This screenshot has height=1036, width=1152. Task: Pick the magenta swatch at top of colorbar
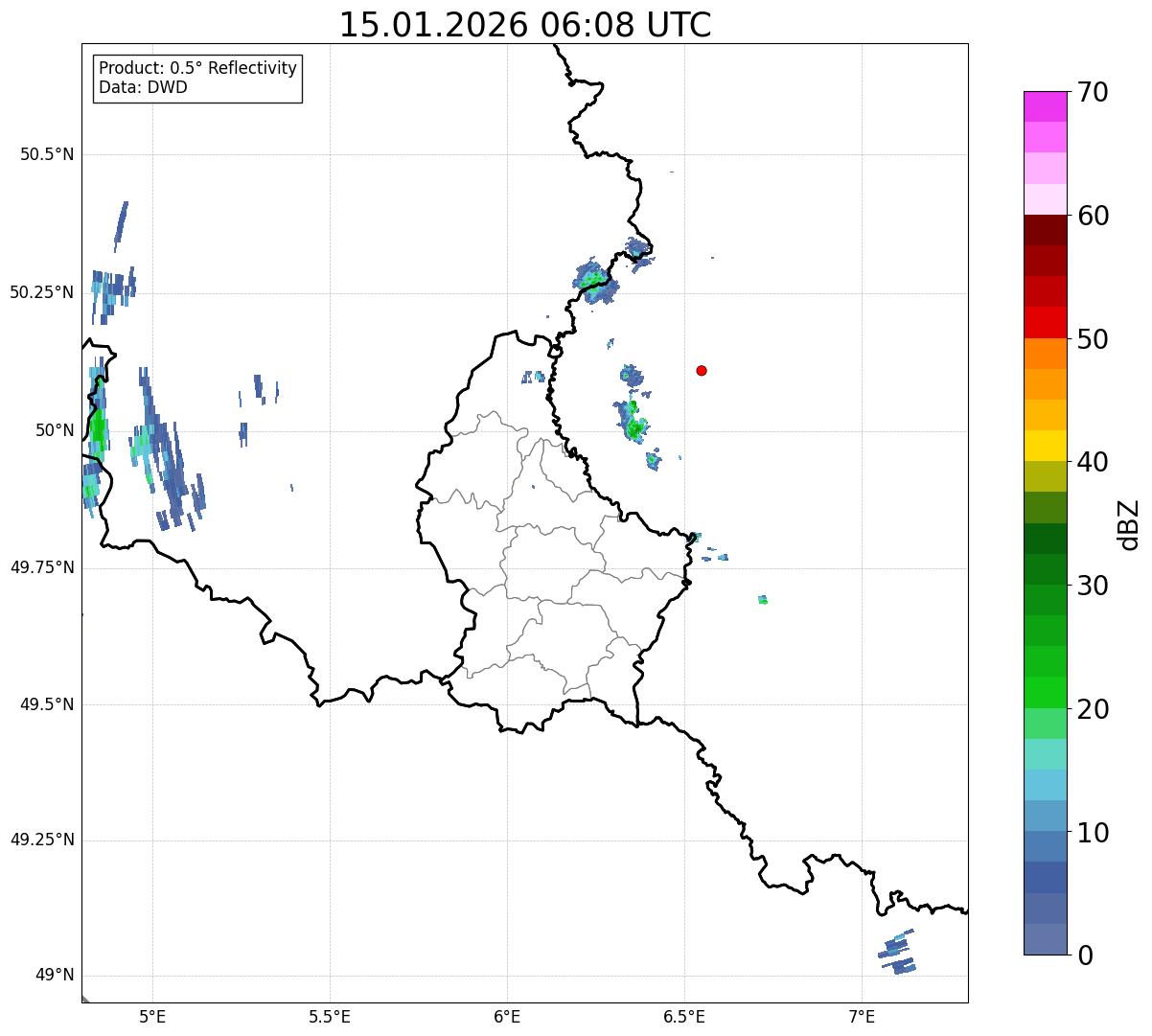click(x=1045, y=106)
